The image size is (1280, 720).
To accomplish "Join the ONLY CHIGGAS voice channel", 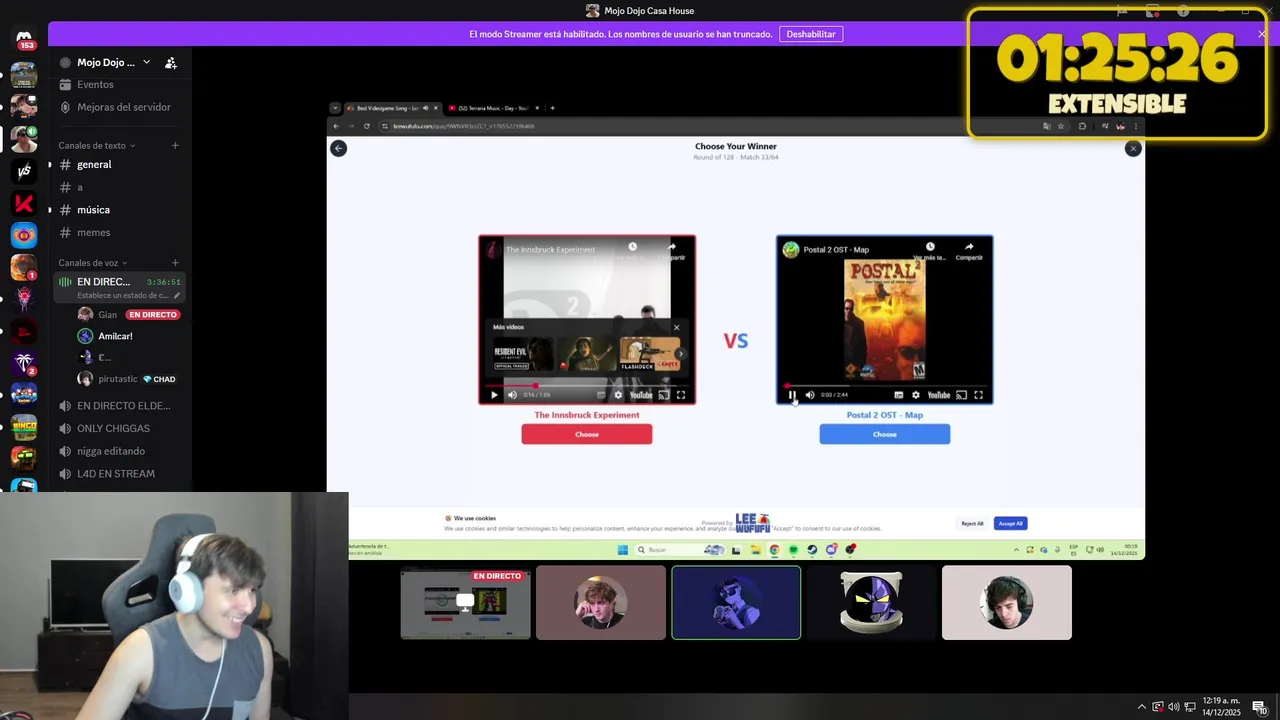I will (x=118, y=429).
